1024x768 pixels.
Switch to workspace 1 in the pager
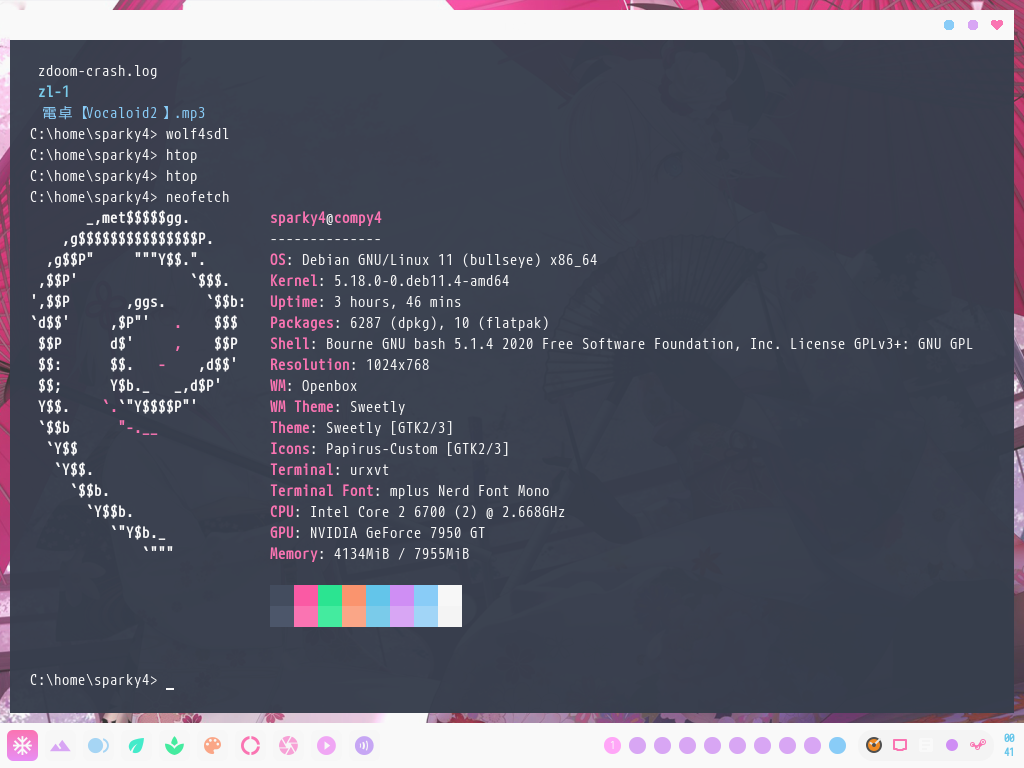coord(612,745)
